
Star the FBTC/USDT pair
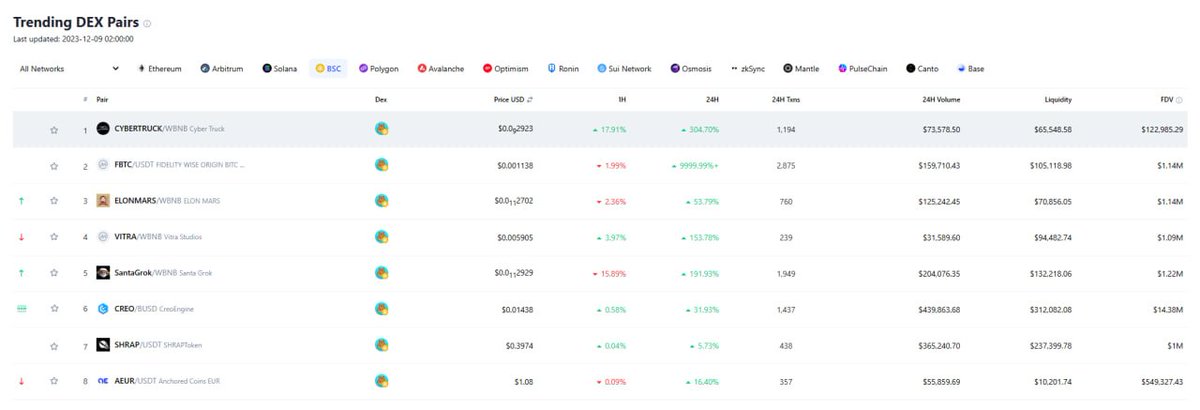[x=54, y=165]
